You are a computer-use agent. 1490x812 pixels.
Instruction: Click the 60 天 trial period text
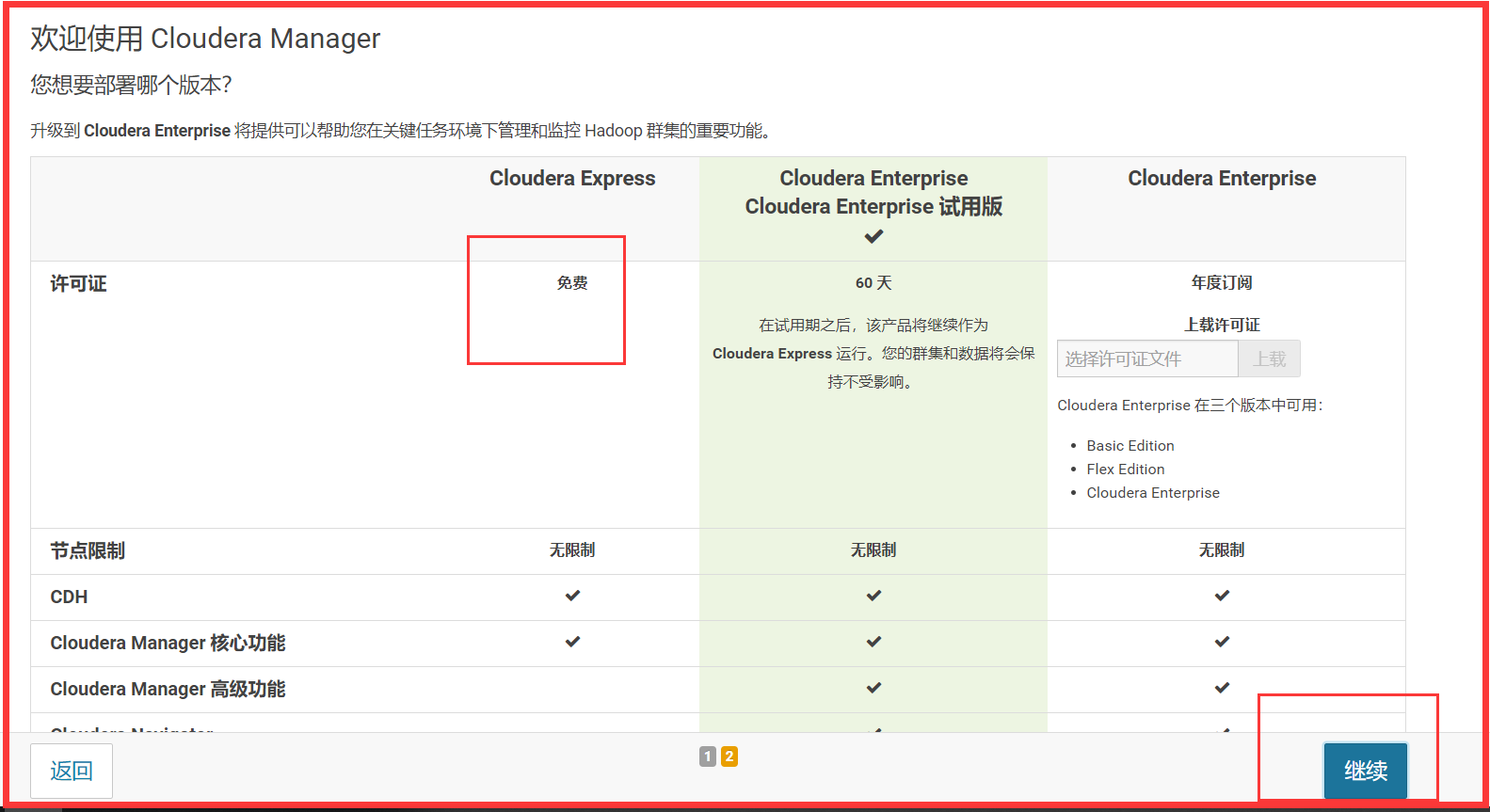tap(873, 282)
